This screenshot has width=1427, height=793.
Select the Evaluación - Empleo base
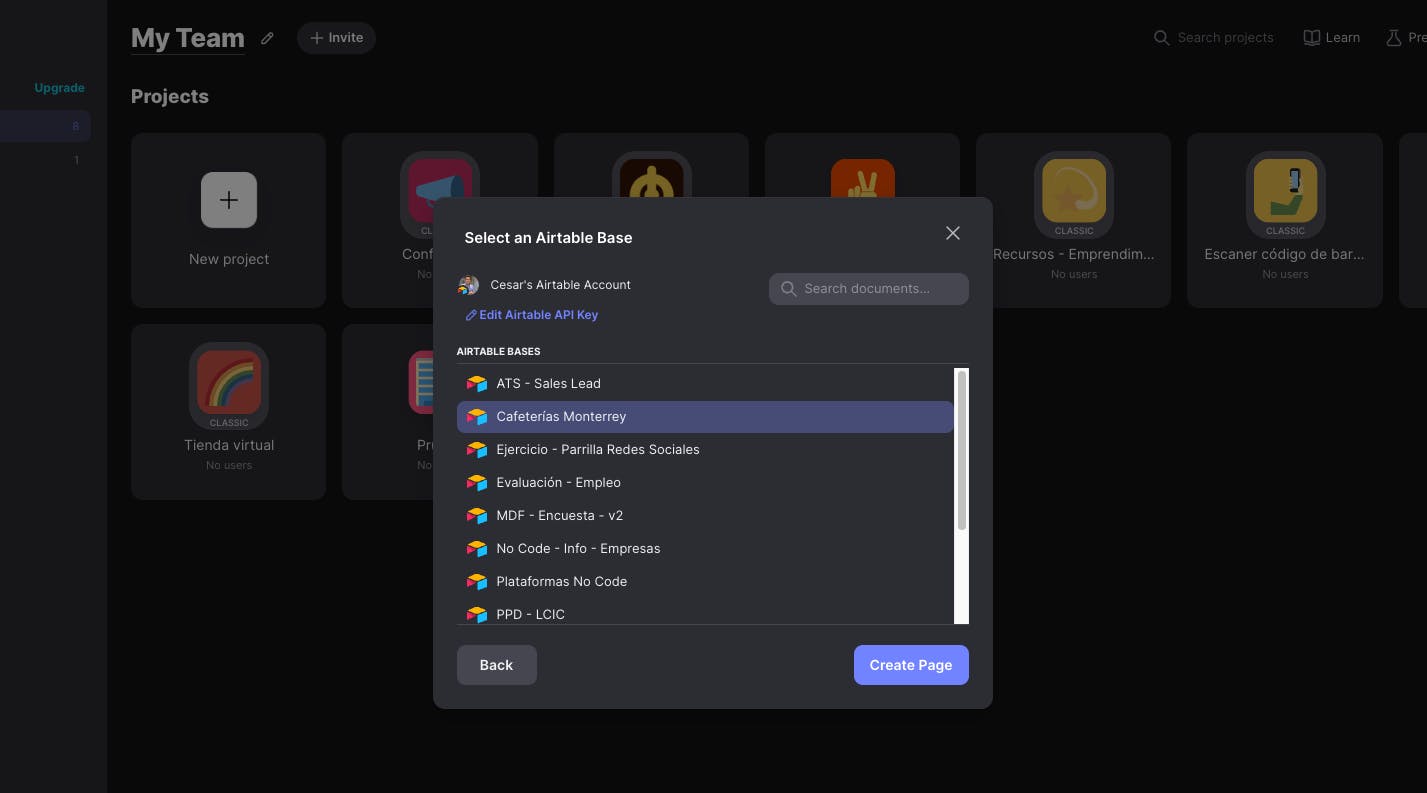click(x=705, y=483)
